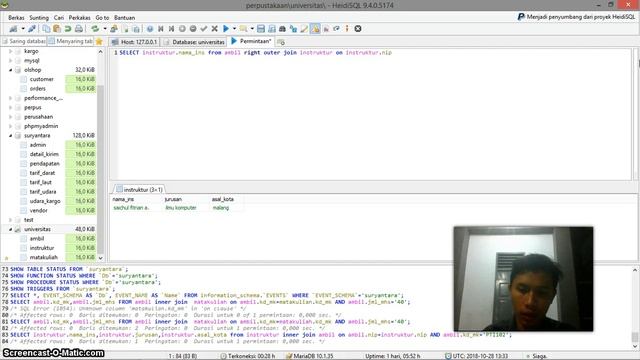Open the Sunting menu

click(39, 18)
